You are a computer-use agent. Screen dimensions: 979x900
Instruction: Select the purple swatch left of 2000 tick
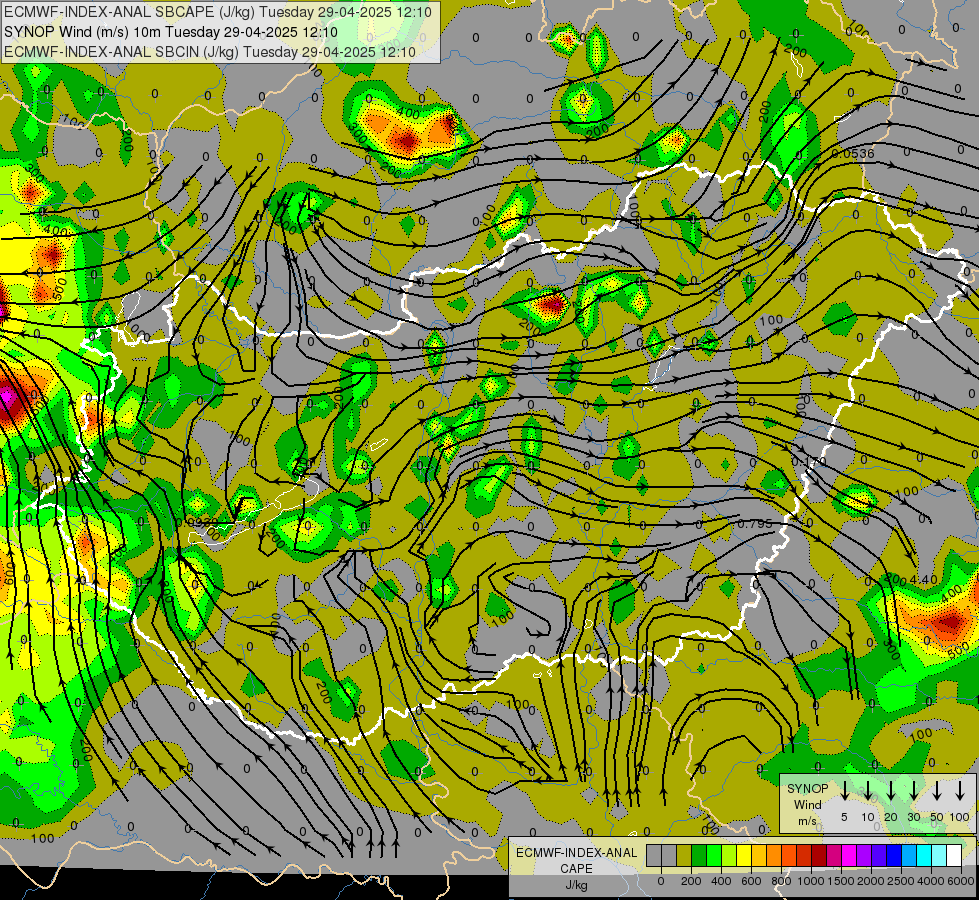(865, 855)
